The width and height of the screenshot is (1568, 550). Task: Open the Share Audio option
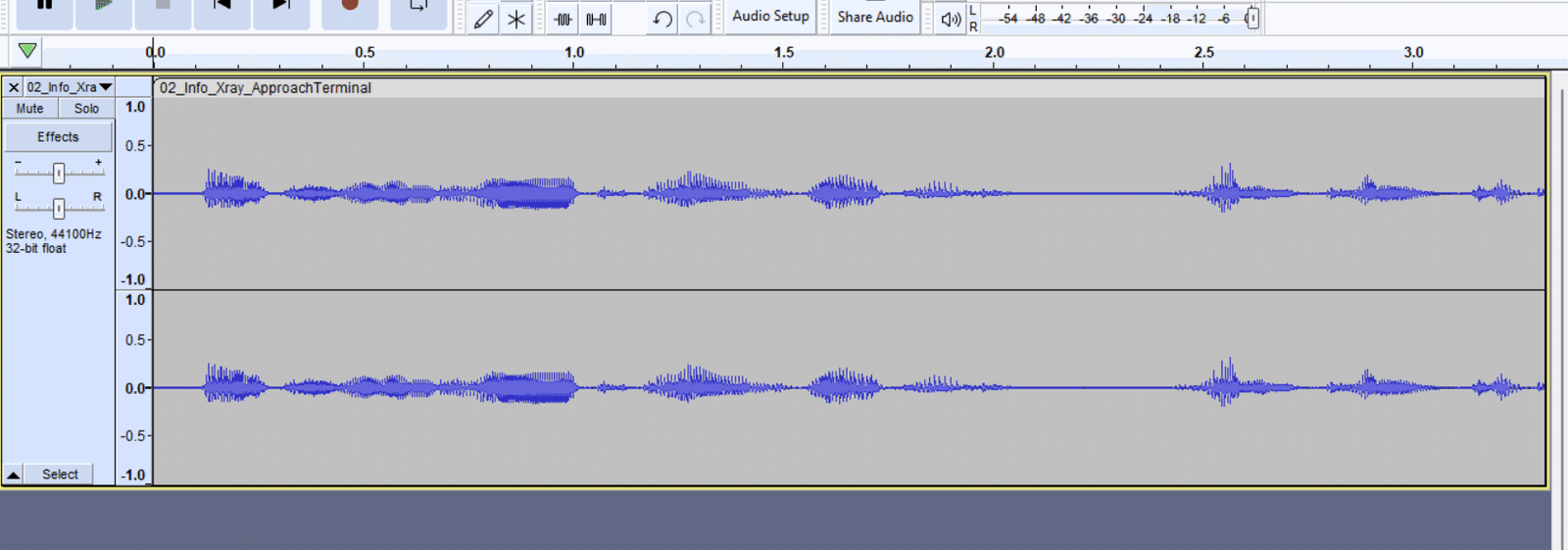coord(875,17)
